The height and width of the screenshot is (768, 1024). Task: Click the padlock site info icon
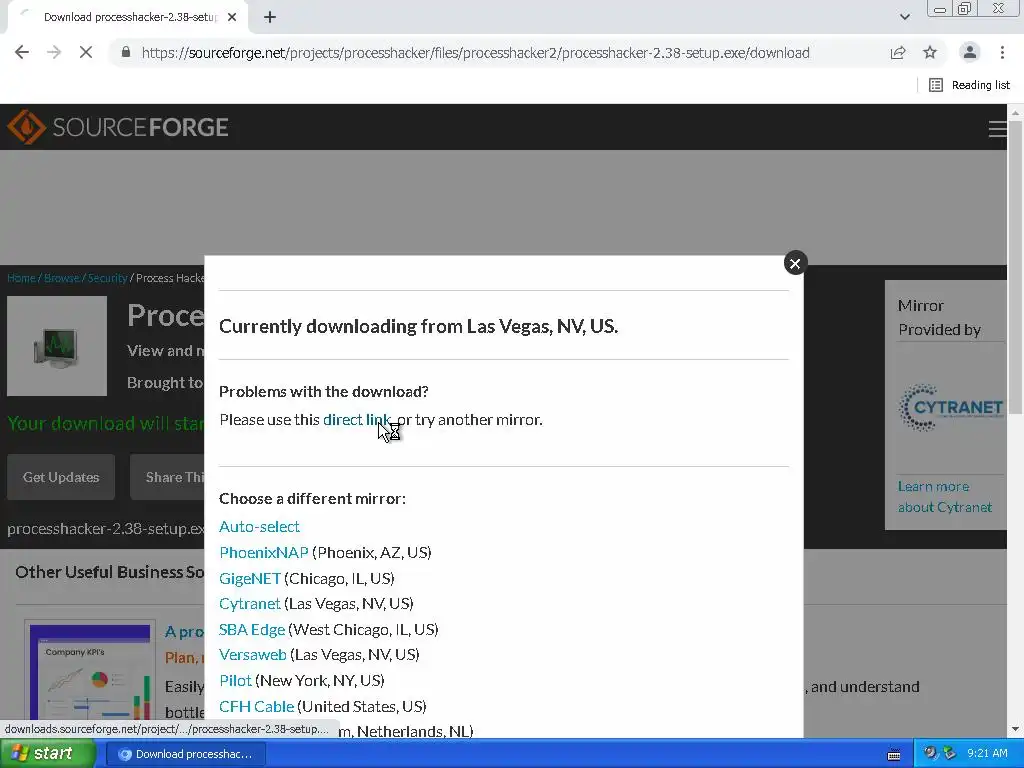click(x=126, y=52)
